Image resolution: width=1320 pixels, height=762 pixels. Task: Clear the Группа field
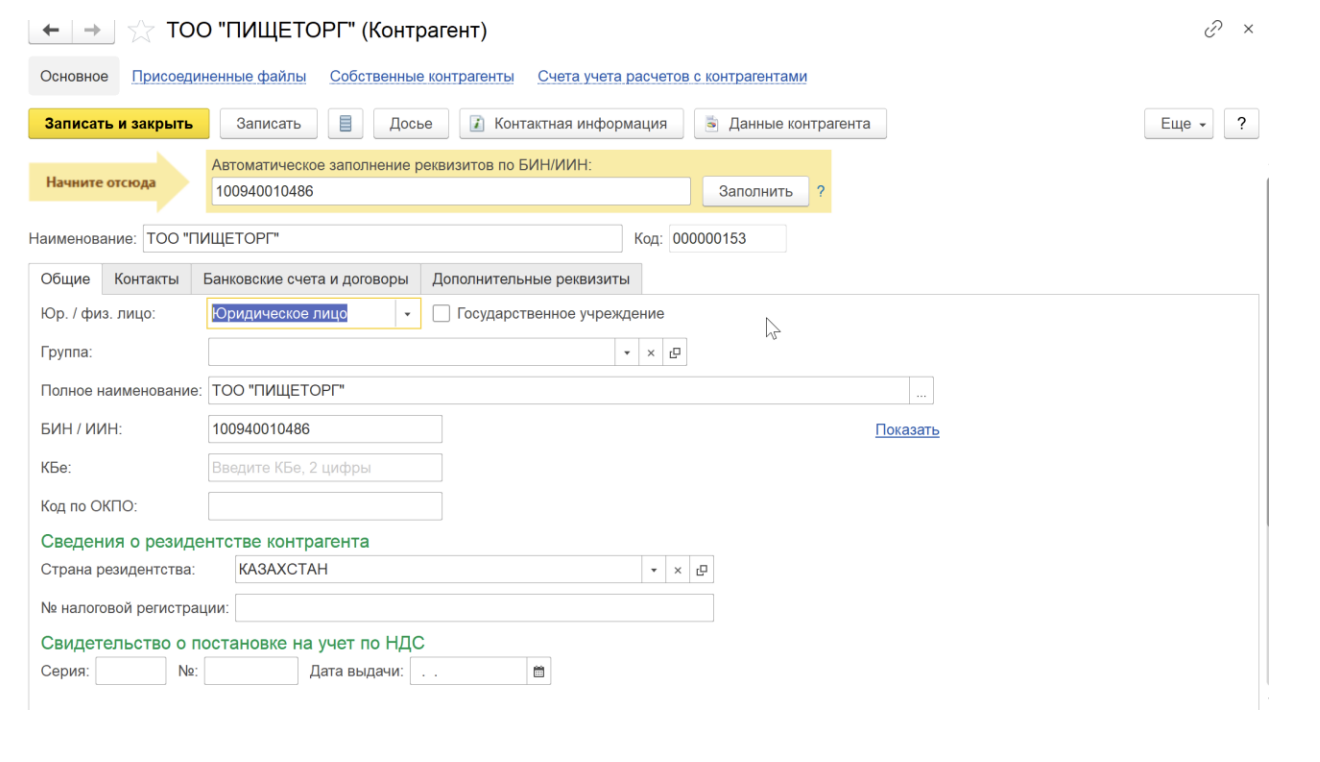pos(651,353)
